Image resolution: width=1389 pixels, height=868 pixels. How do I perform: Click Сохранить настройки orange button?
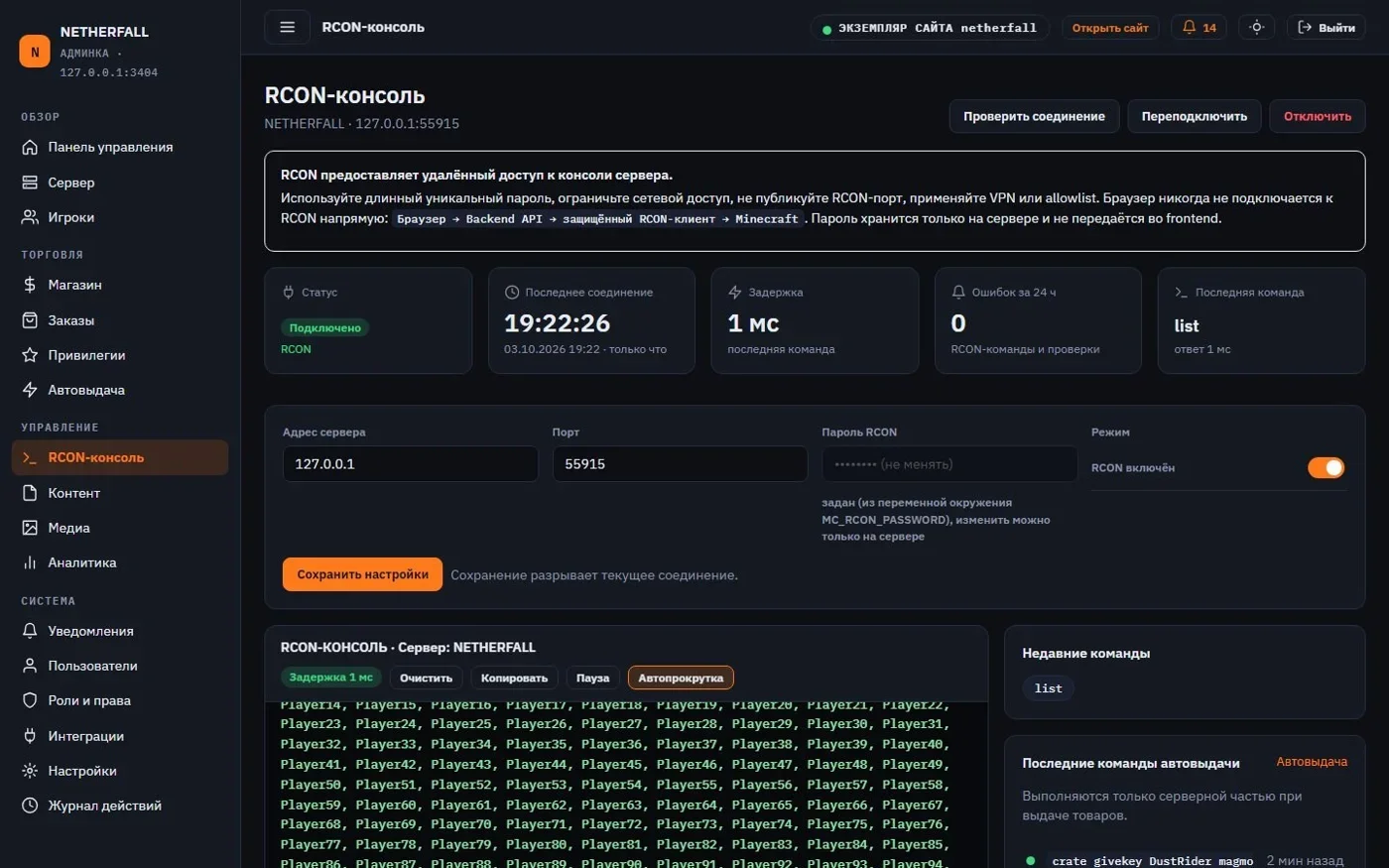(362, 574)
